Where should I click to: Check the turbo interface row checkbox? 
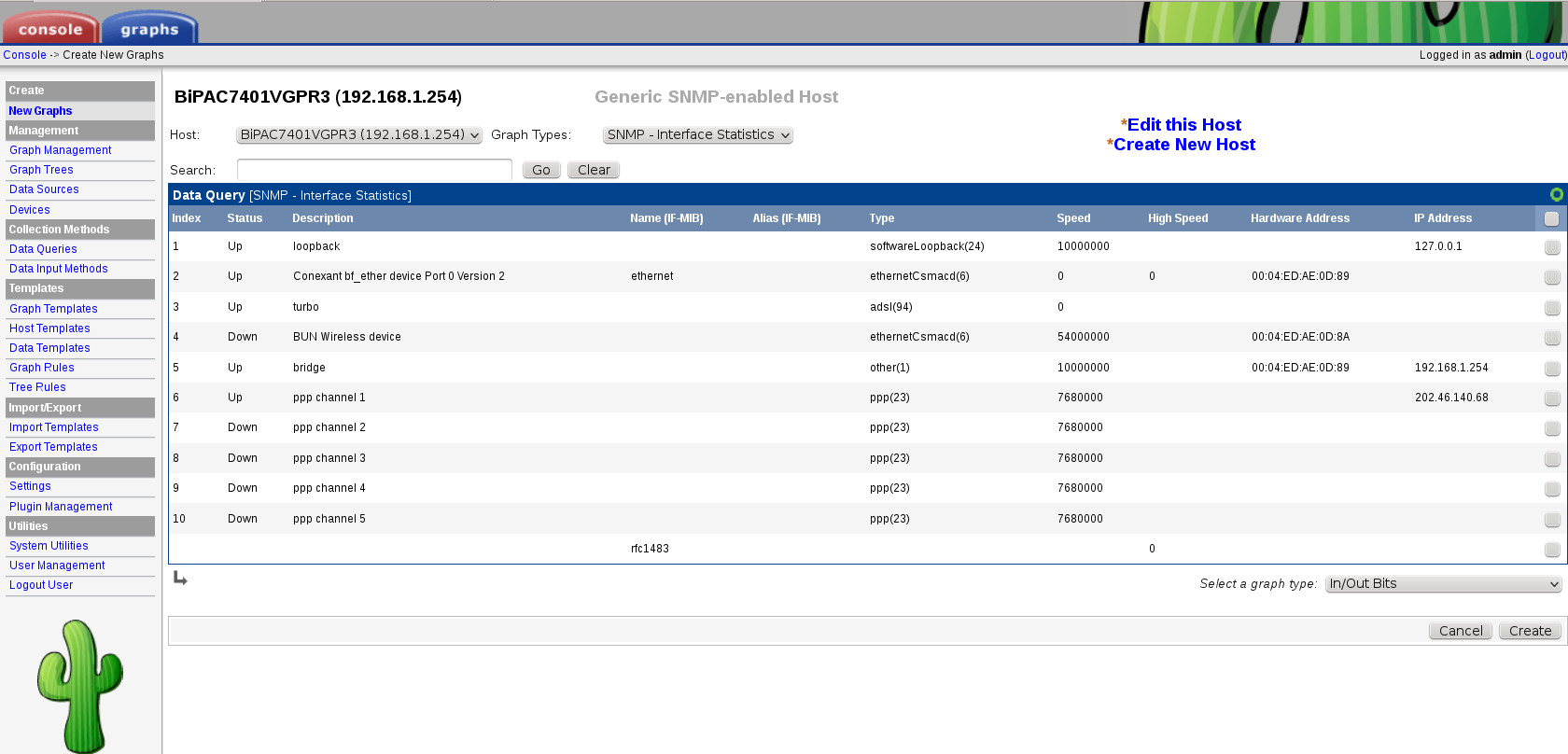(1551, 308)
